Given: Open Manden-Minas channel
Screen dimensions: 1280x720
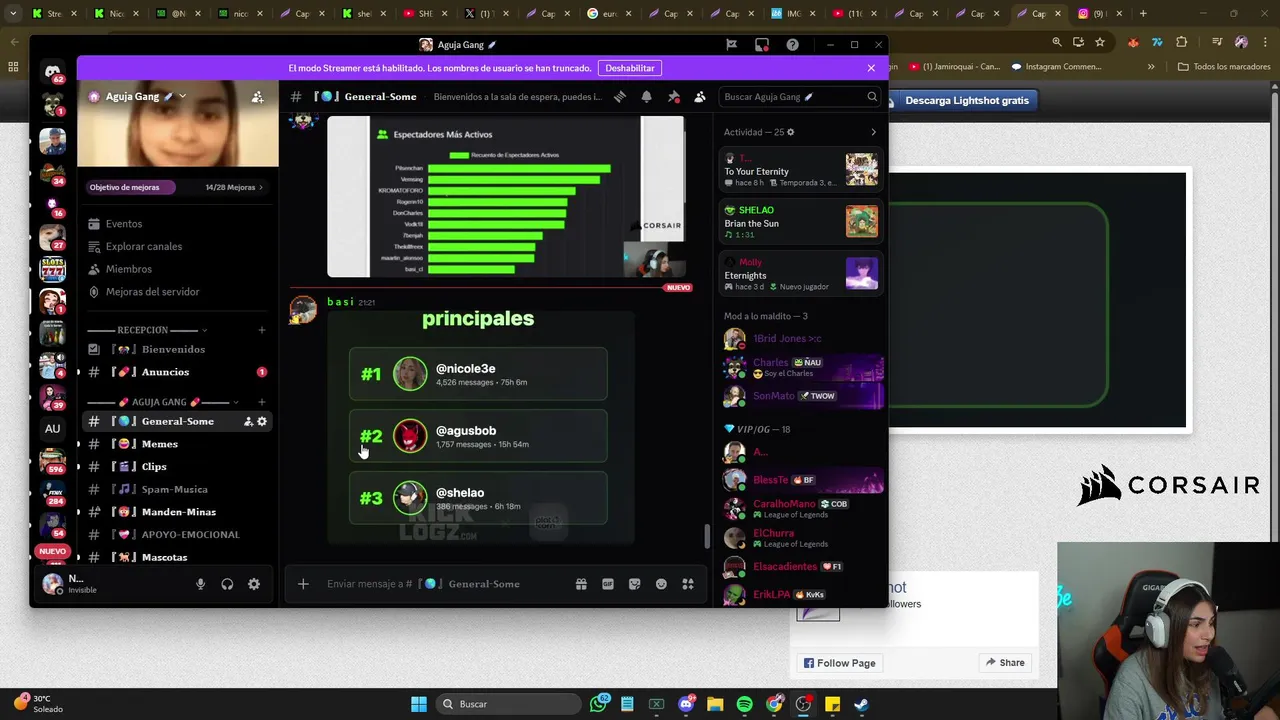Looking at the screenshot, I should (x=177, y=512).
